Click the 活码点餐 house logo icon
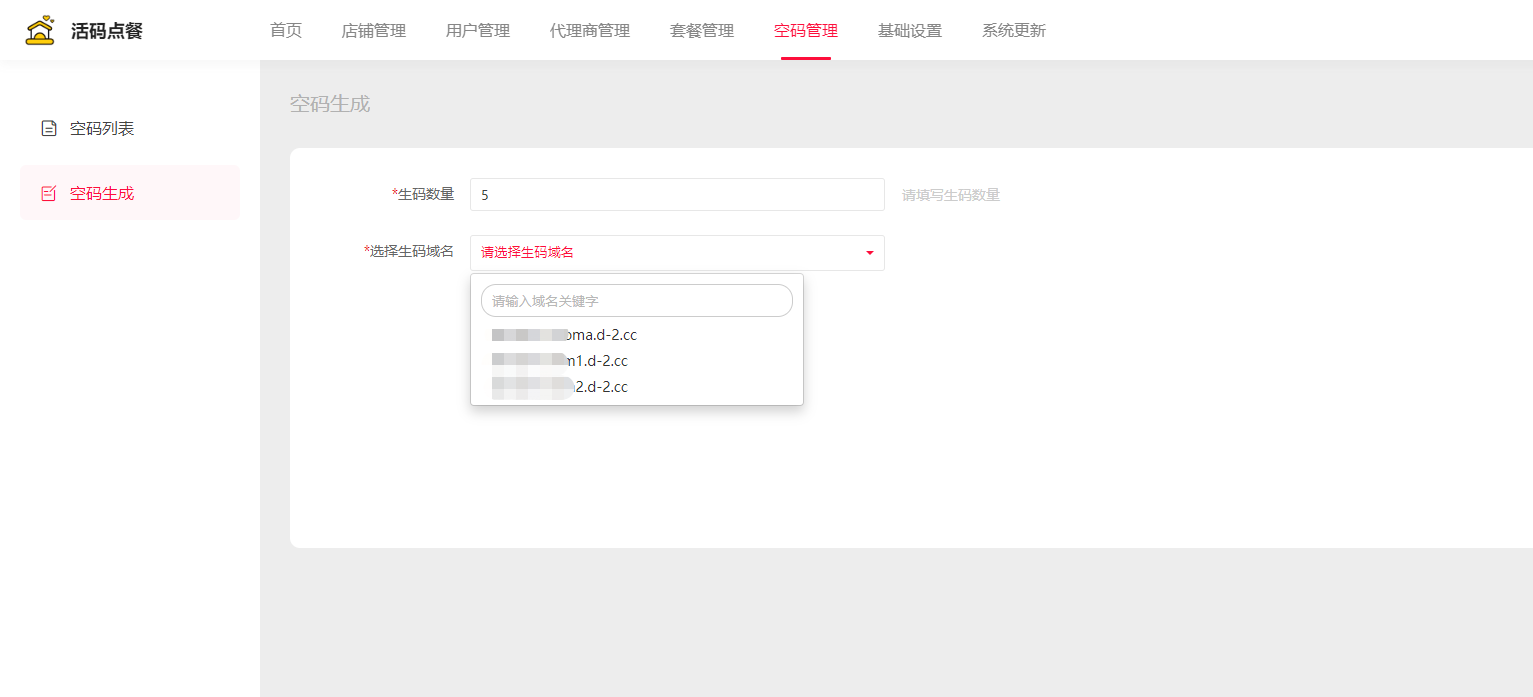Image resolution: width=1533 pixels, height=697 pixels. pos(40,31)
